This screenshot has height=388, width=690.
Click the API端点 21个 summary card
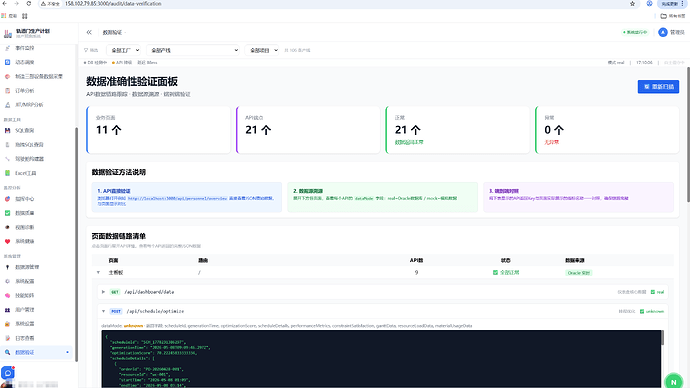pyautogui.click(x=308, y=130)
